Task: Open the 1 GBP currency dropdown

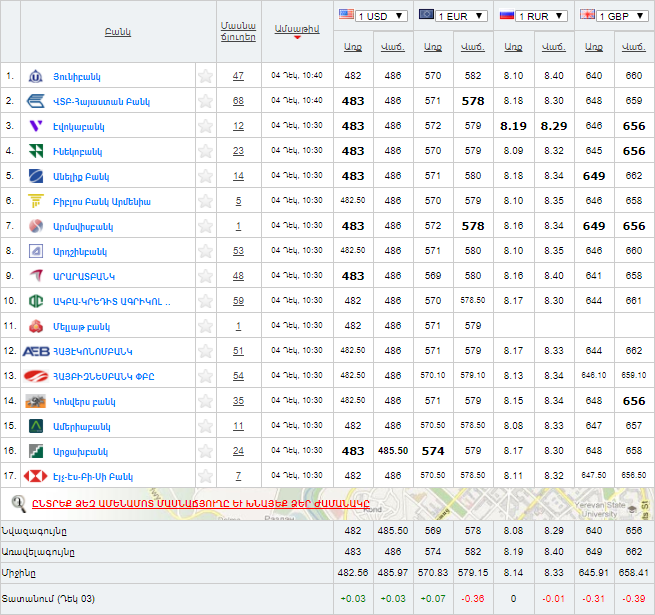Action: tap(622, 16)
